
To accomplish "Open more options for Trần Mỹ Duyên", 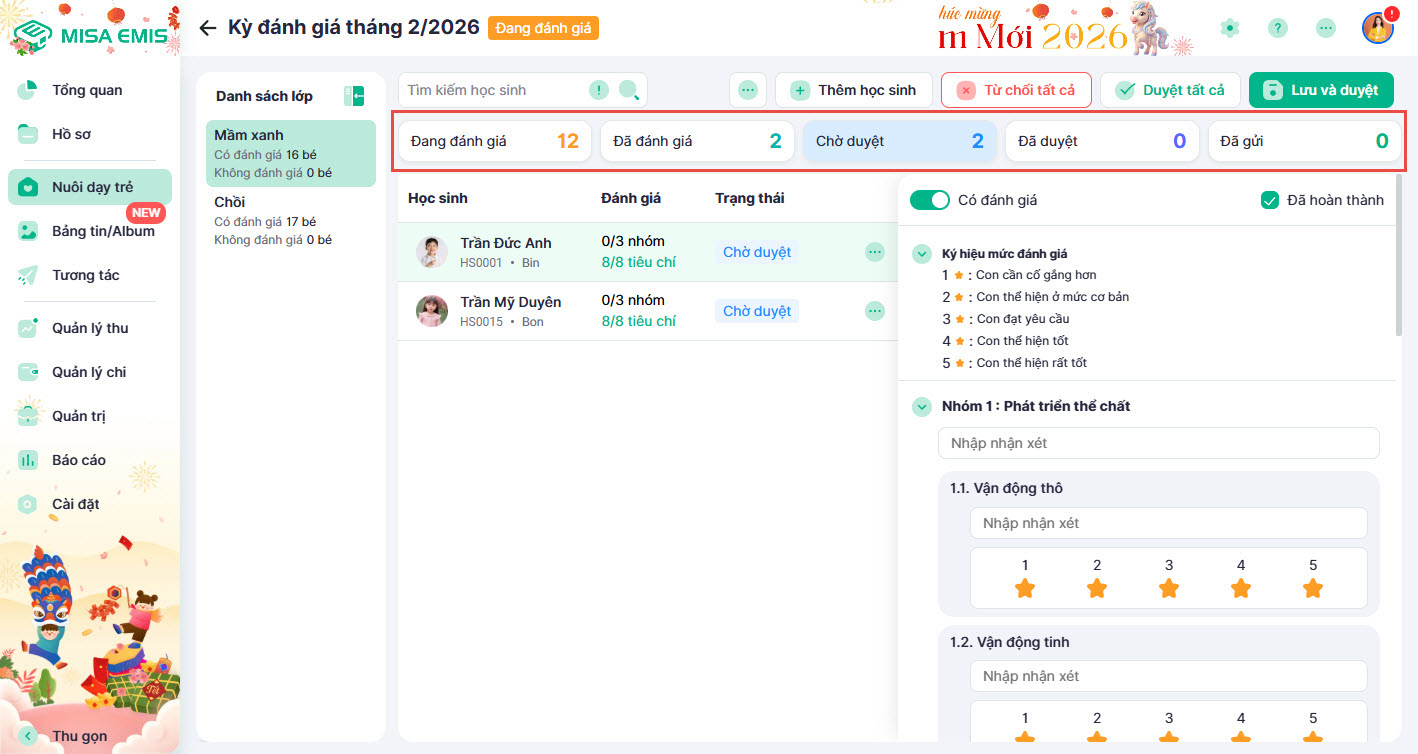I will 875,312.
